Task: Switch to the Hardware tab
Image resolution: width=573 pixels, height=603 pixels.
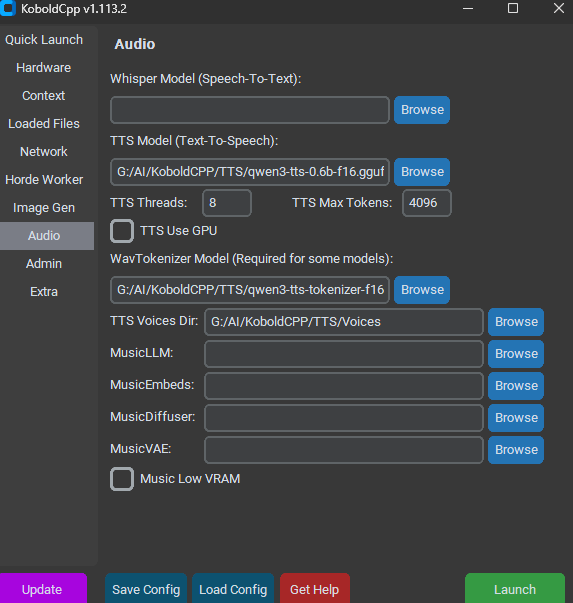Action: (x=43, y=68)
